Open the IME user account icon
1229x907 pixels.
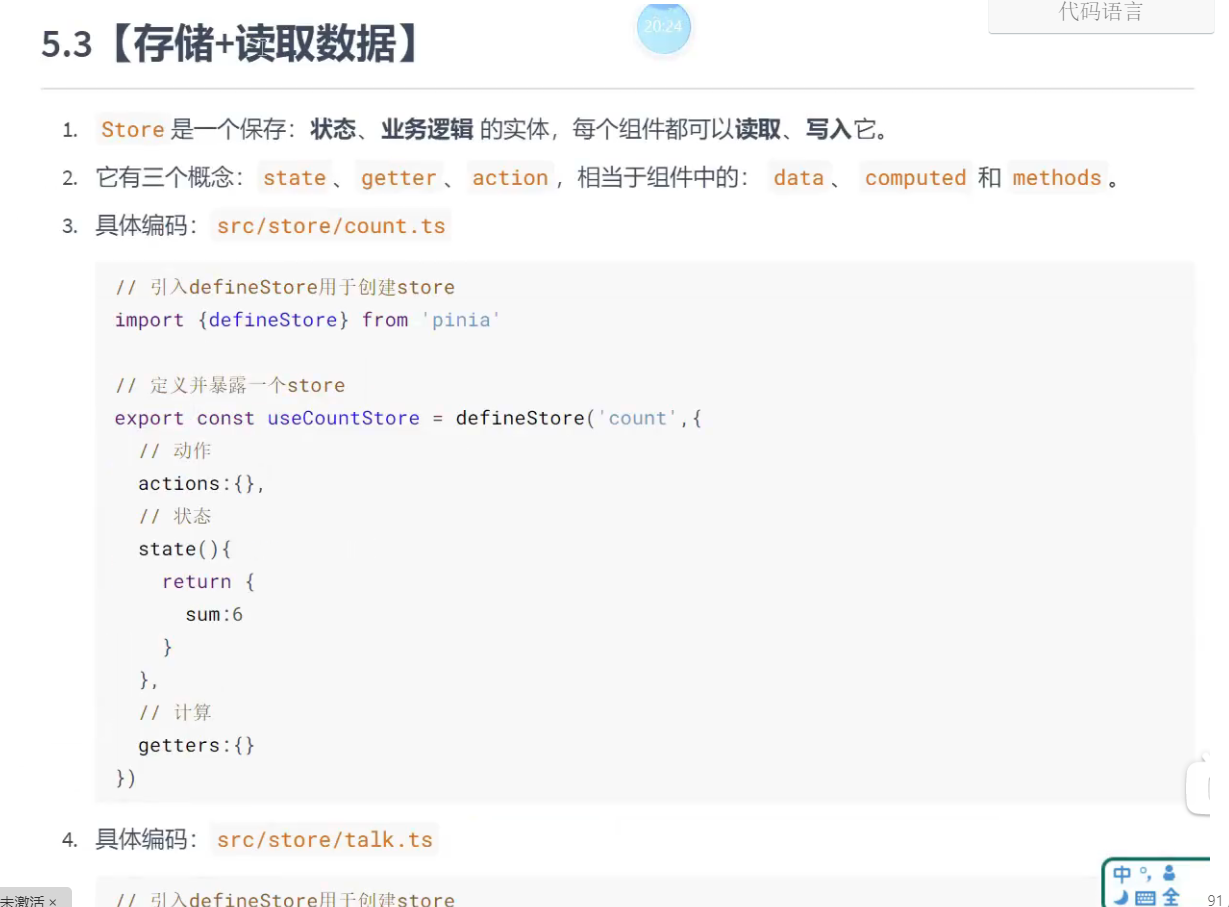(1169, 874)
